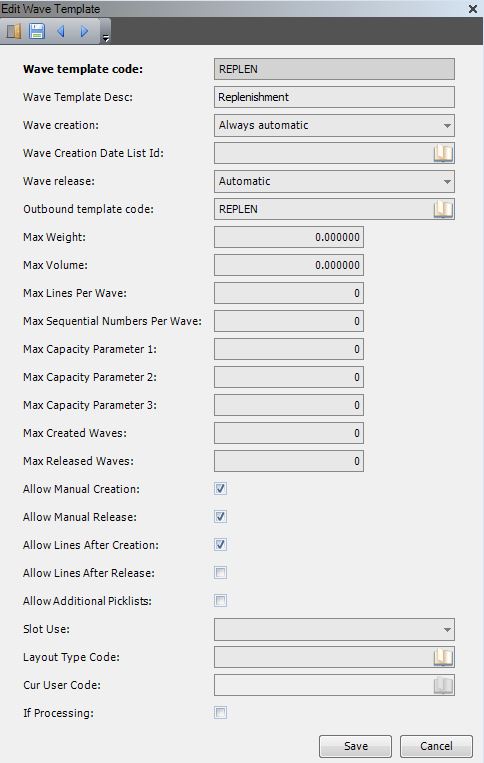Click Max Sequential Numbers Per Wave field
The width and height of the screenshot is (484, 763).
coord(289,321)
